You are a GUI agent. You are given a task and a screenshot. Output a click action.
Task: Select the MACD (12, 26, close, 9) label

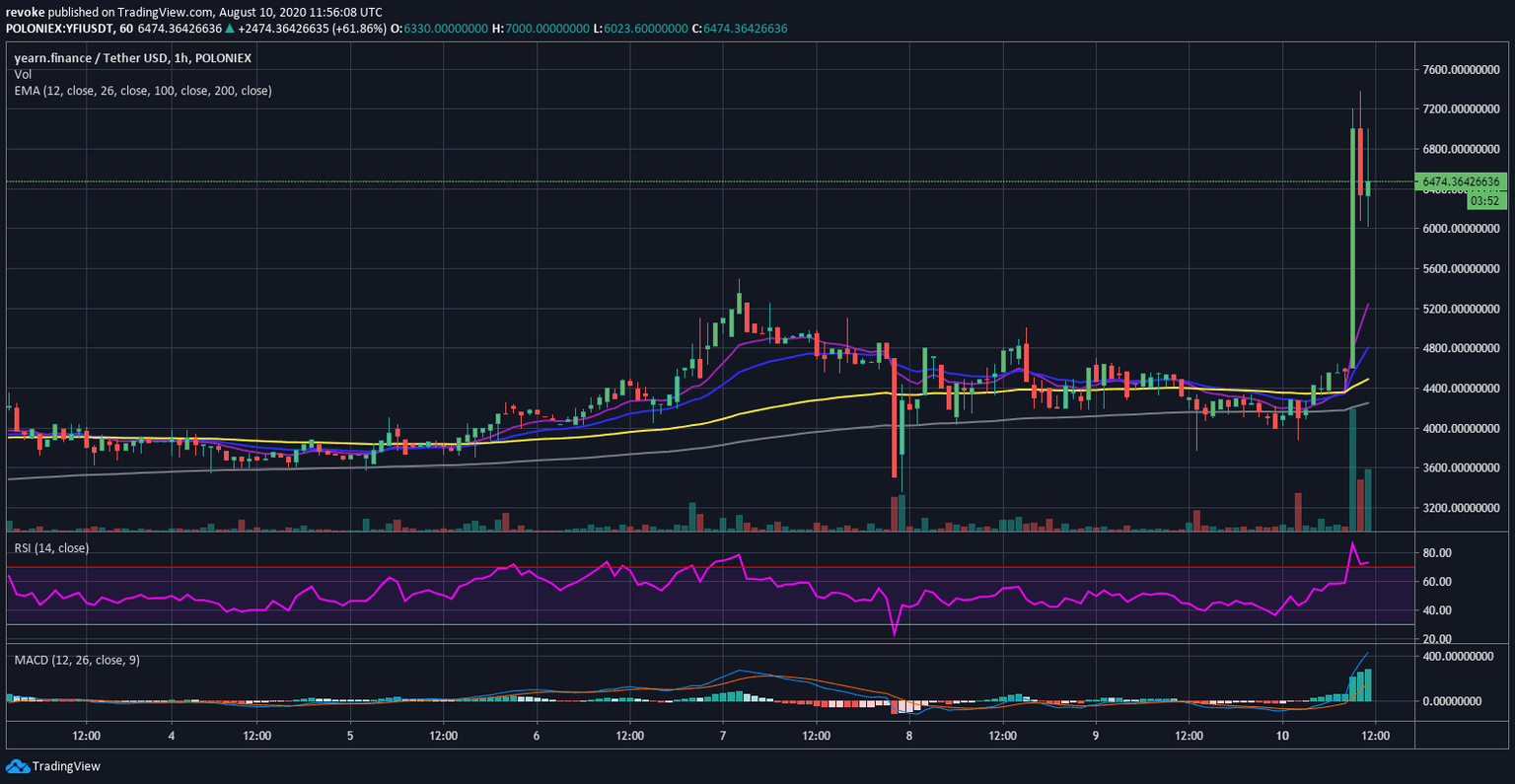[x=77, y=660]
